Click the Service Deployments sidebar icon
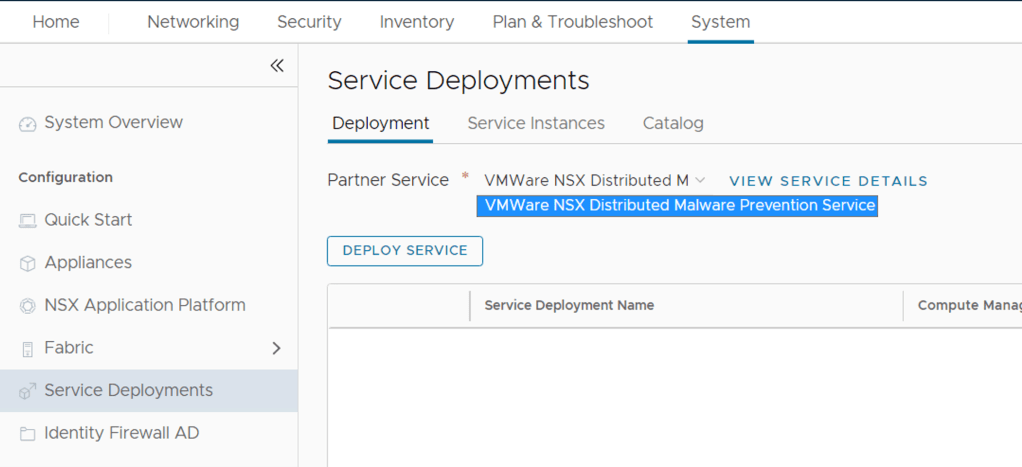This screenshot has width=1022, height=467. tap(27, 391)
